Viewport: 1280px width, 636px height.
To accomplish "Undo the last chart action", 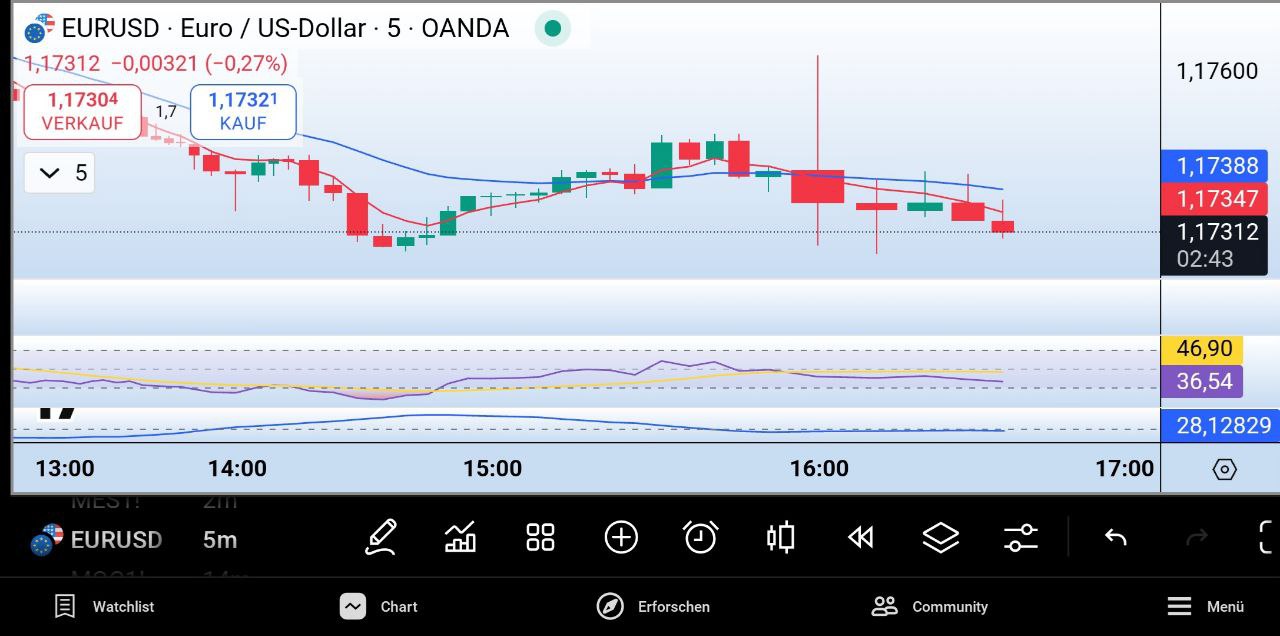I will 1115,538.
